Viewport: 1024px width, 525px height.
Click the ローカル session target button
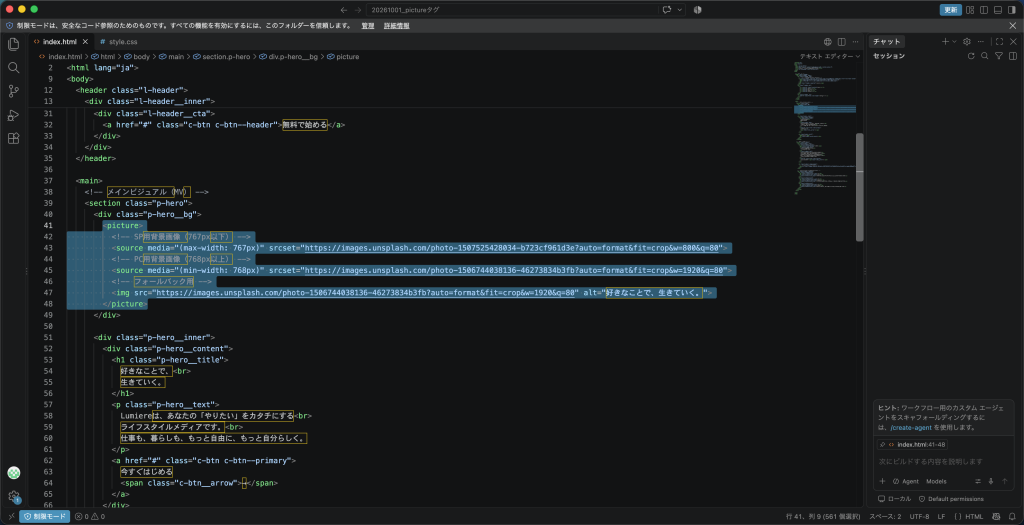pyautogui.click(x=895, y=499)
